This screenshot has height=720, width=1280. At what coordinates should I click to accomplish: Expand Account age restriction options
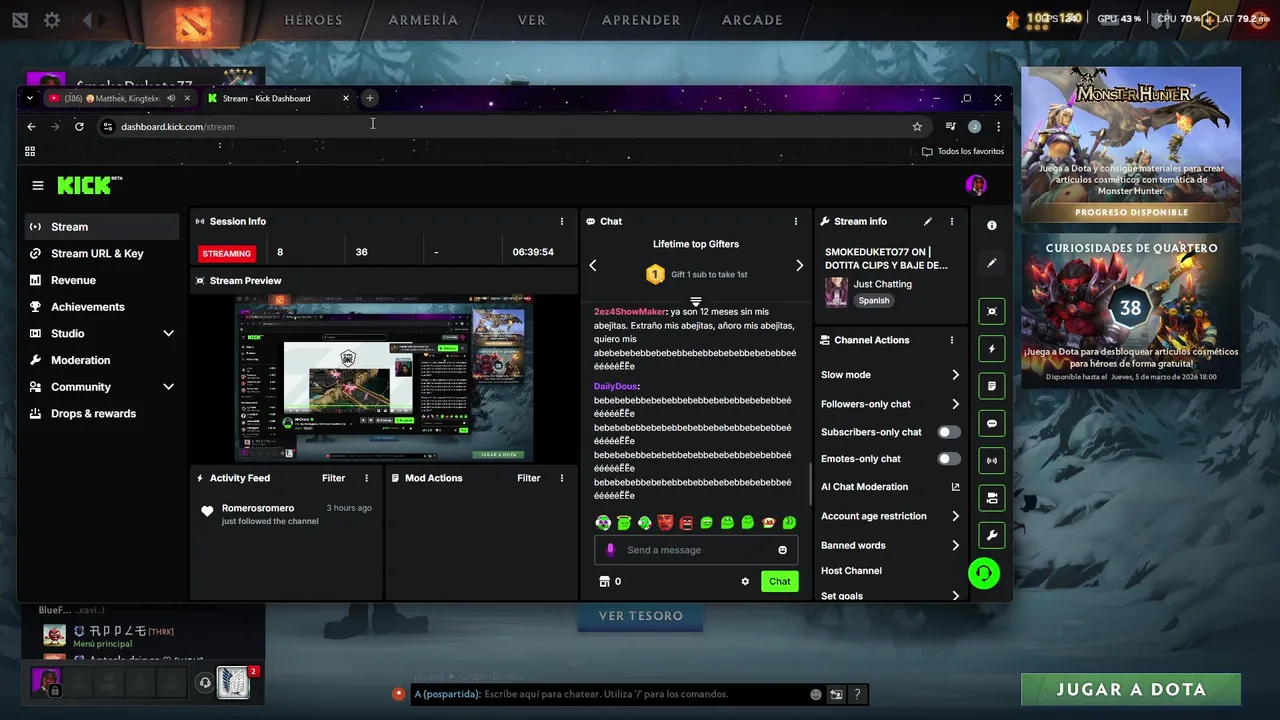[x=955, y=516]
